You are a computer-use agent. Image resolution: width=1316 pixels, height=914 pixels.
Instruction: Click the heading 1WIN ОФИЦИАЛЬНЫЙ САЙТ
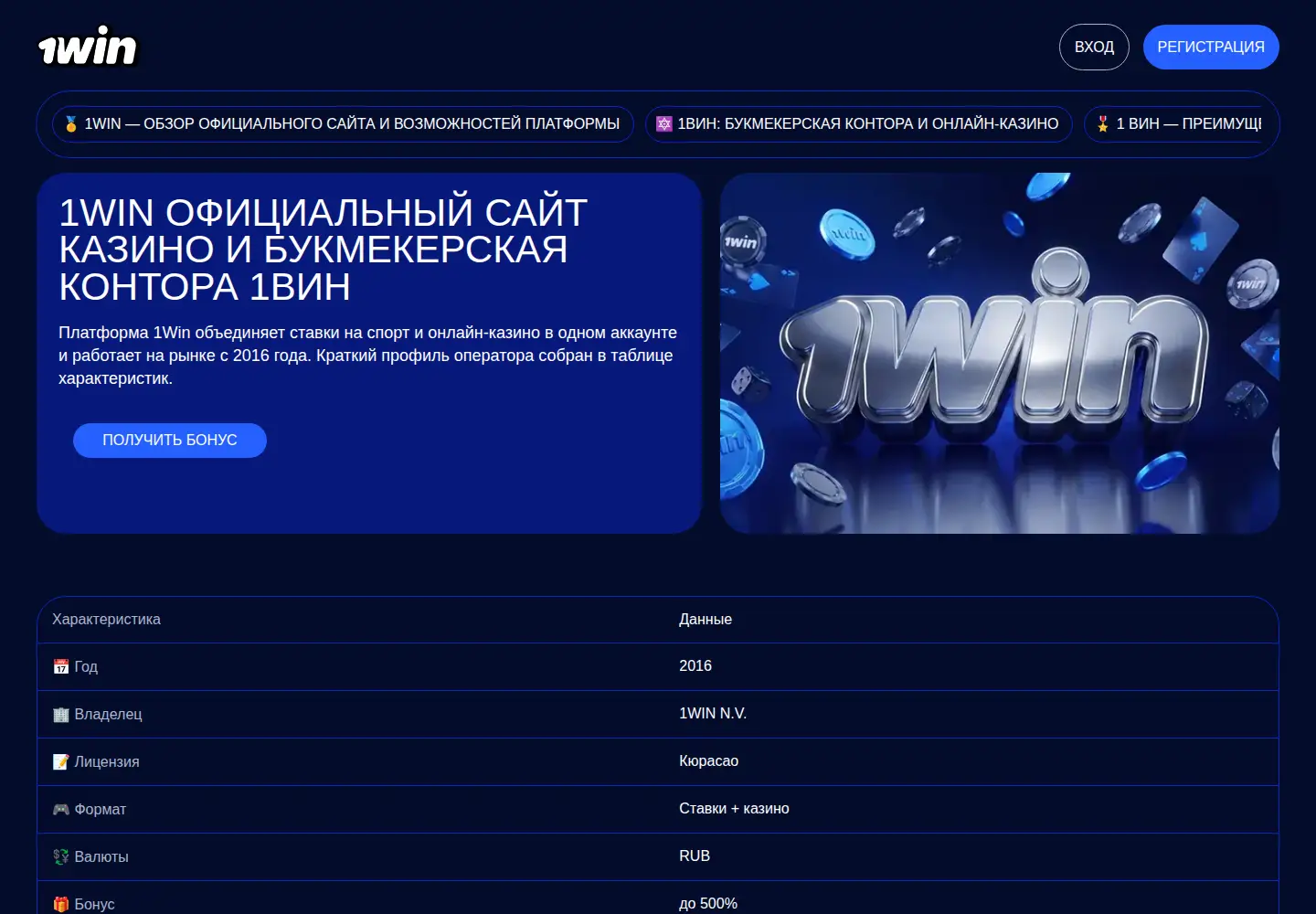tap(324, 250)
